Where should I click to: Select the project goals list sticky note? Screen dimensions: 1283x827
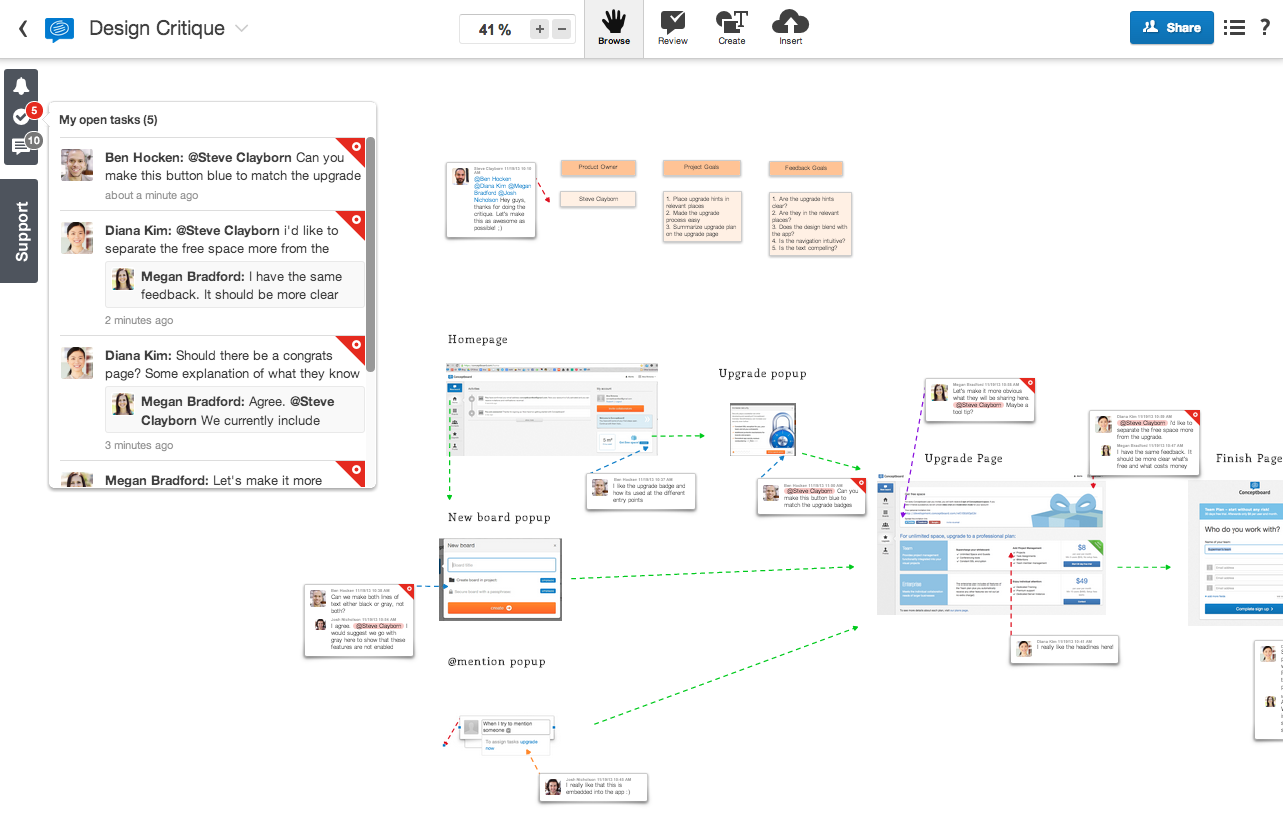tap(702, 218)
